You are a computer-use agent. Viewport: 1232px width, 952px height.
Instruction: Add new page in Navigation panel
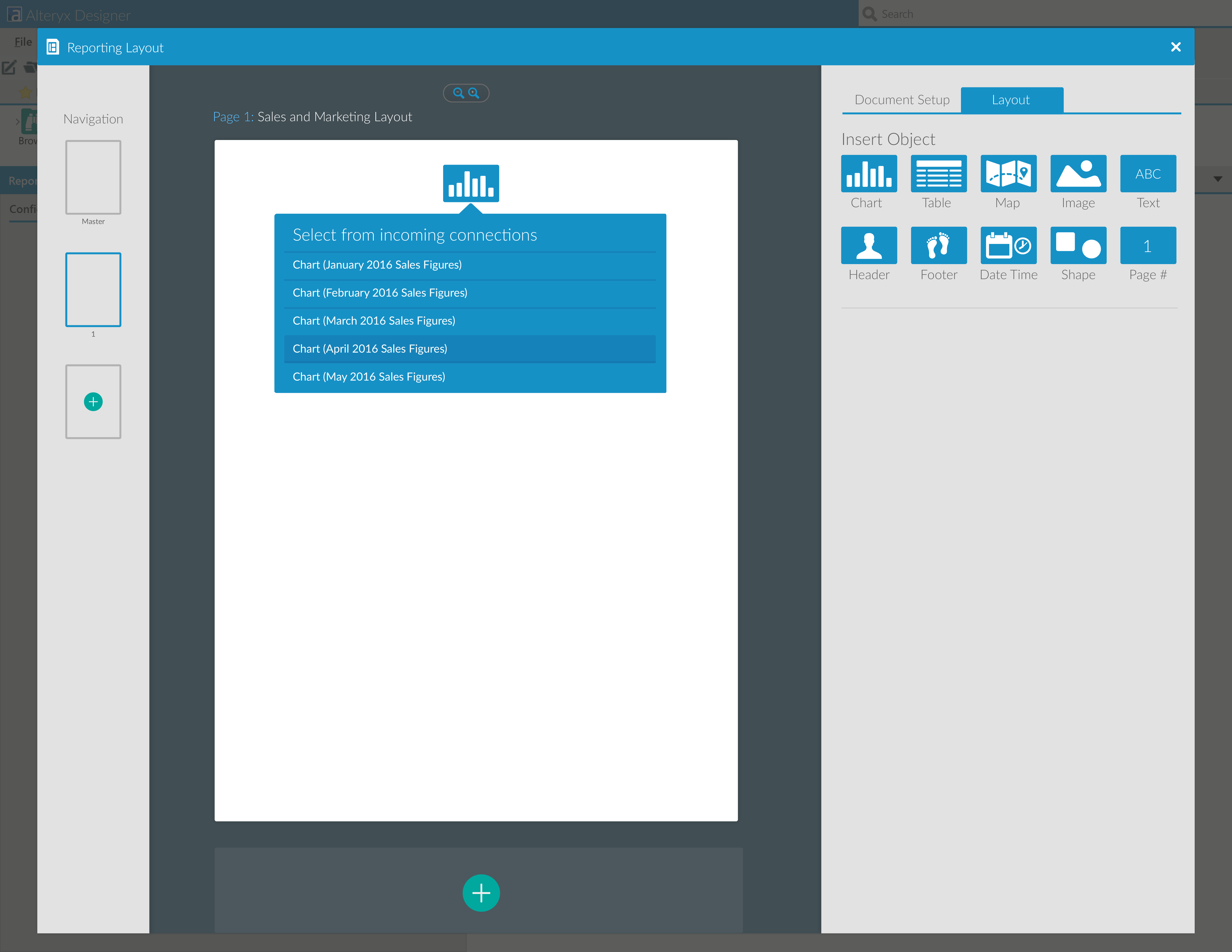93,402
